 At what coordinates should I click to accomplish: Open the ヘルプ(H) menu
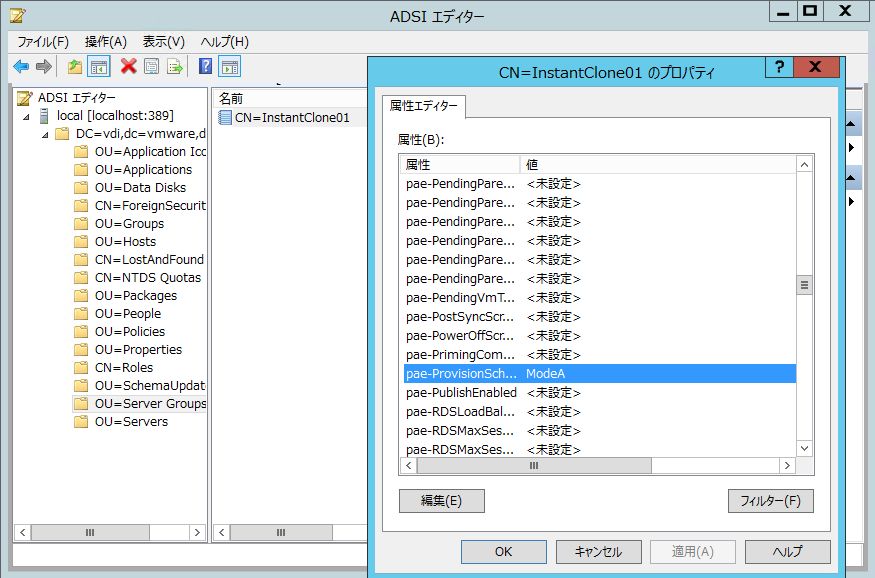click(224, 42)
